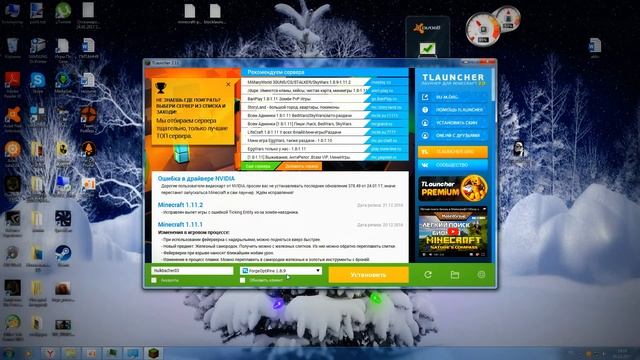Open launcher settings gear icon
640x360 pixels.
click(481, 275)
